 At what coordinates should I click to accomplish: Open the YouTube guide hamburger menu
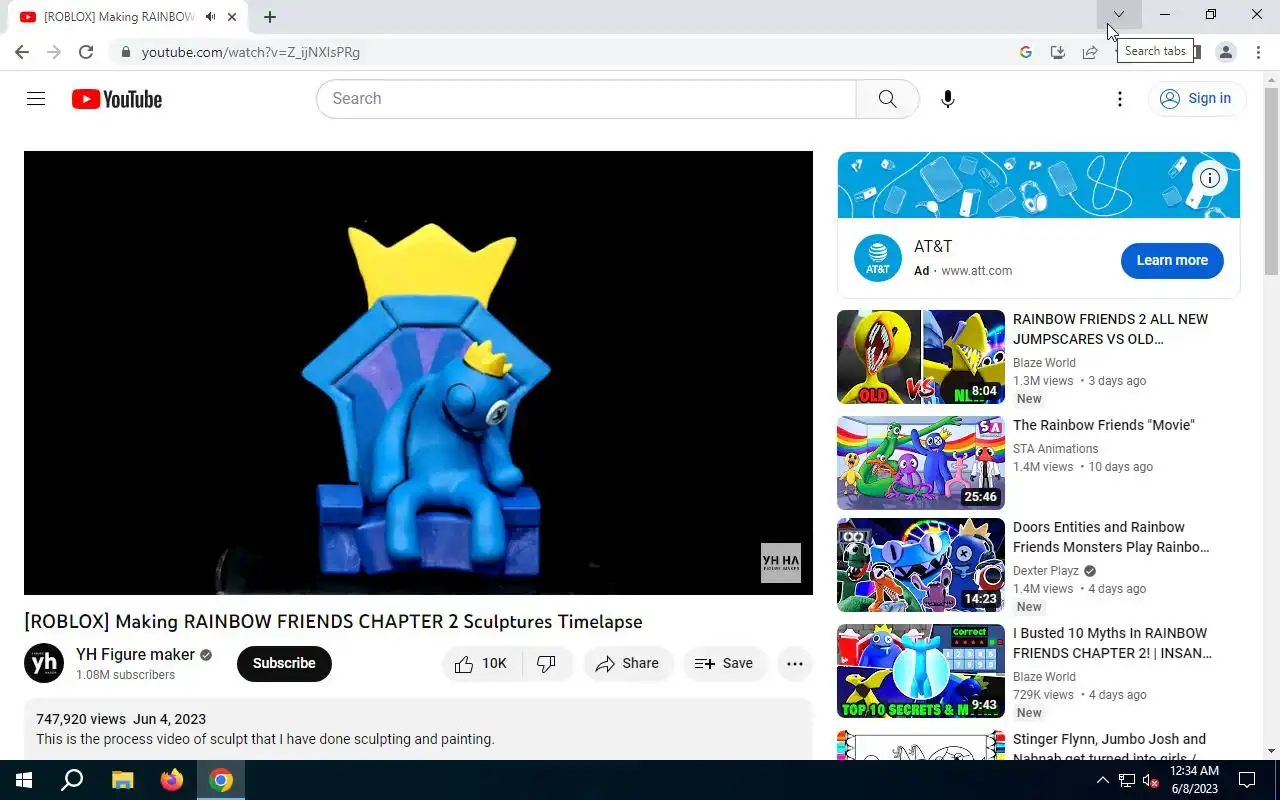tap(36, 98)
